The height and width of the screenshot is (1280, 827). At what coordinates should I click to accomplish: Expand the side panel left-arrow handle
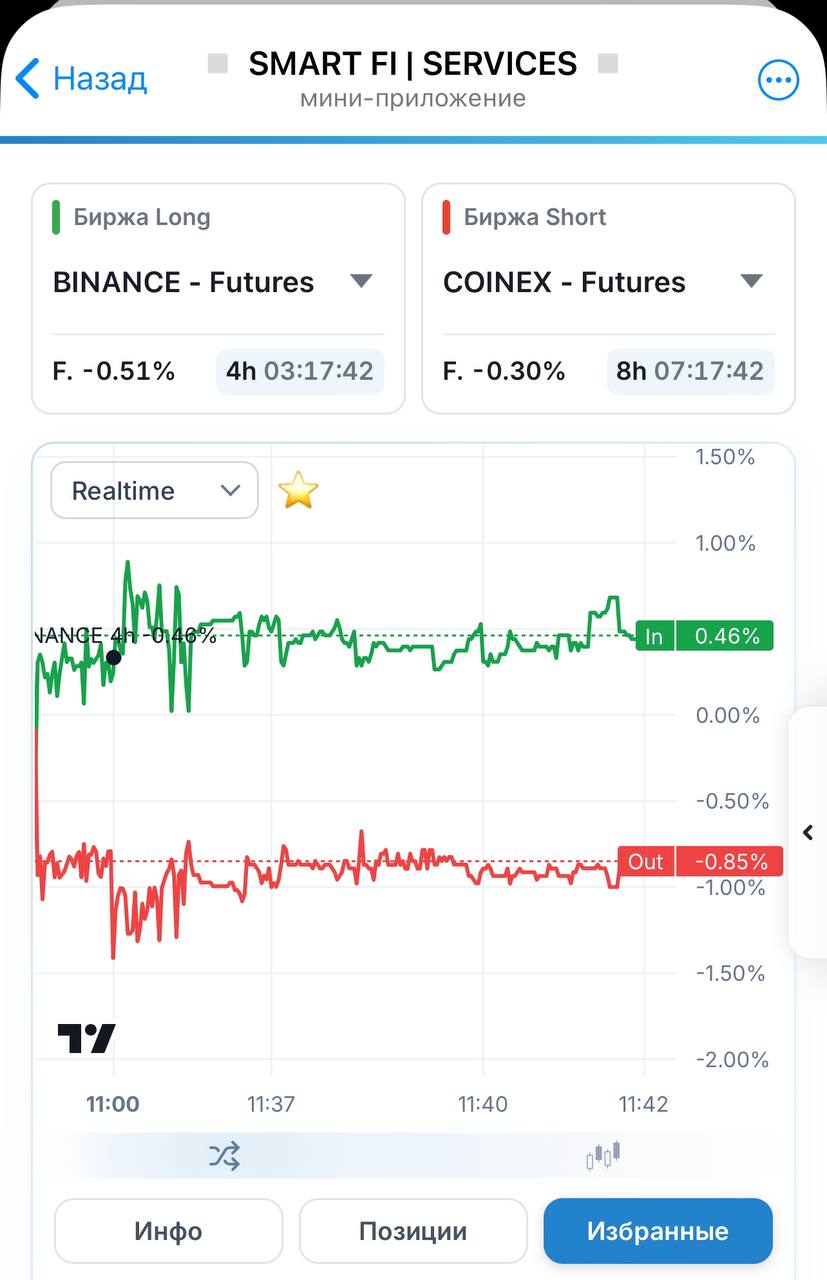[808, 832]
